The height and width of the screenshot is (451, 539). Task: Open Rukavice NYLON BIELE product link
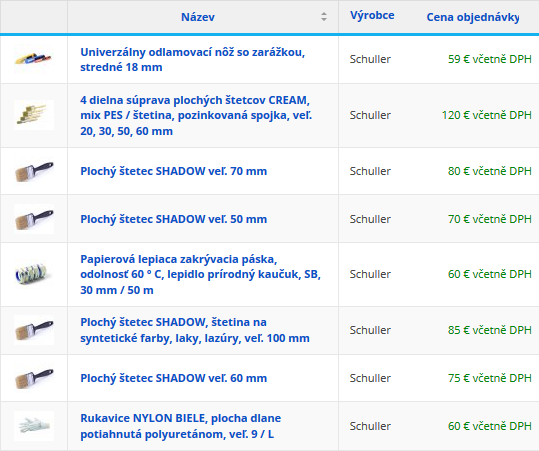click(x=180, y=426)
